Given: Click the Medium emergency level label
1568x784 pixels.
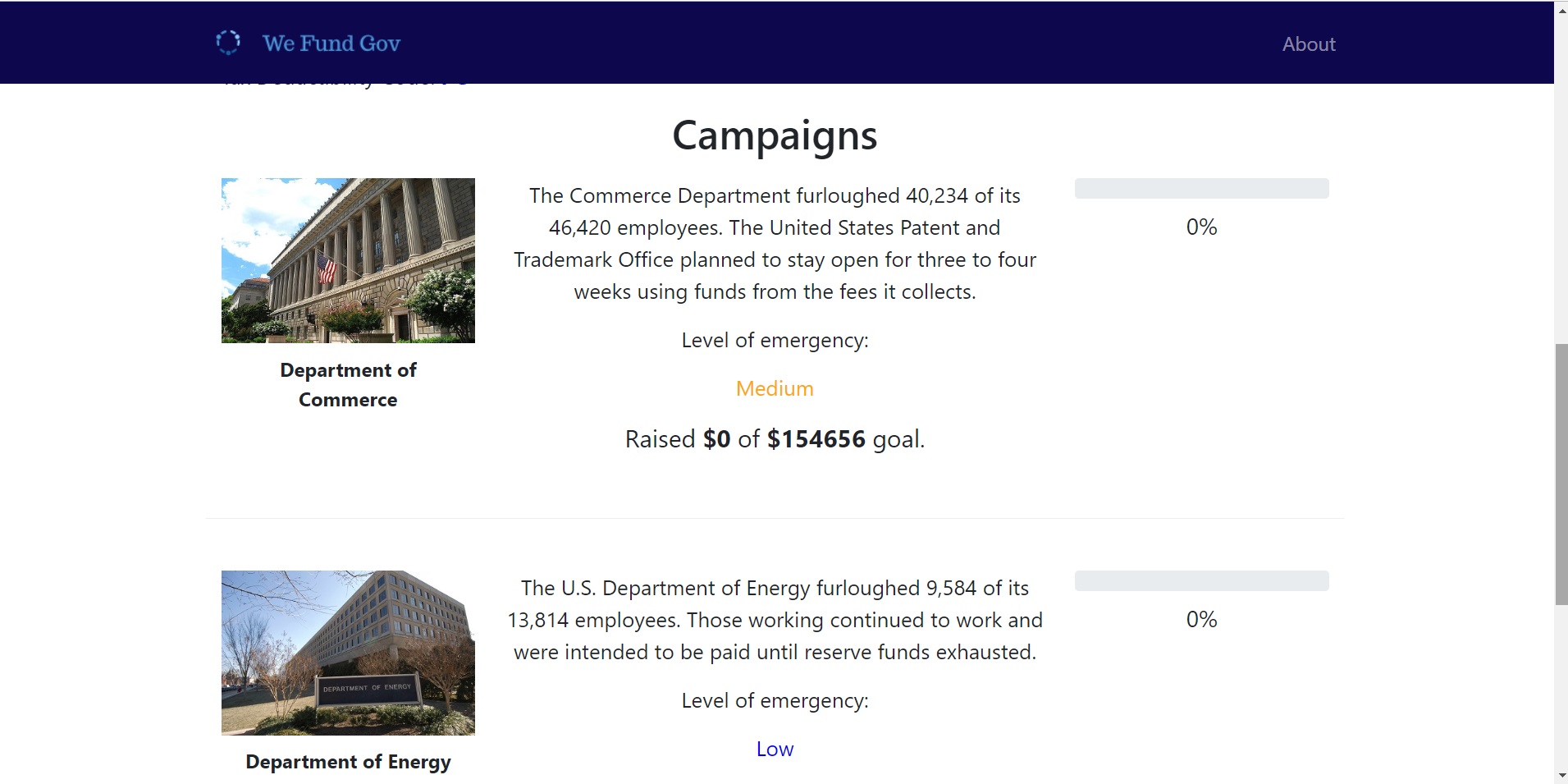Looking at the screenshot, I should [775, 388].
